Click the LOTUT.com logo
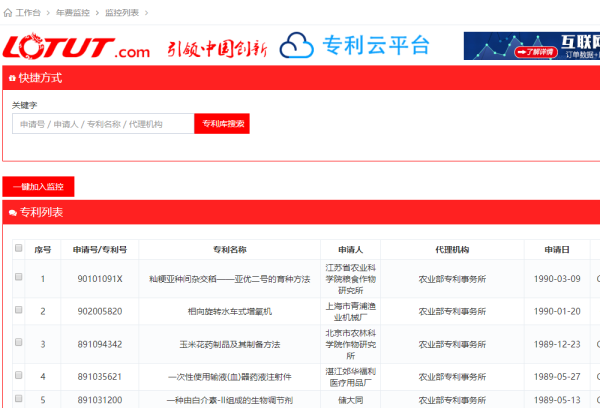This screenshot has width=600, height=408. tap(76, 47)
